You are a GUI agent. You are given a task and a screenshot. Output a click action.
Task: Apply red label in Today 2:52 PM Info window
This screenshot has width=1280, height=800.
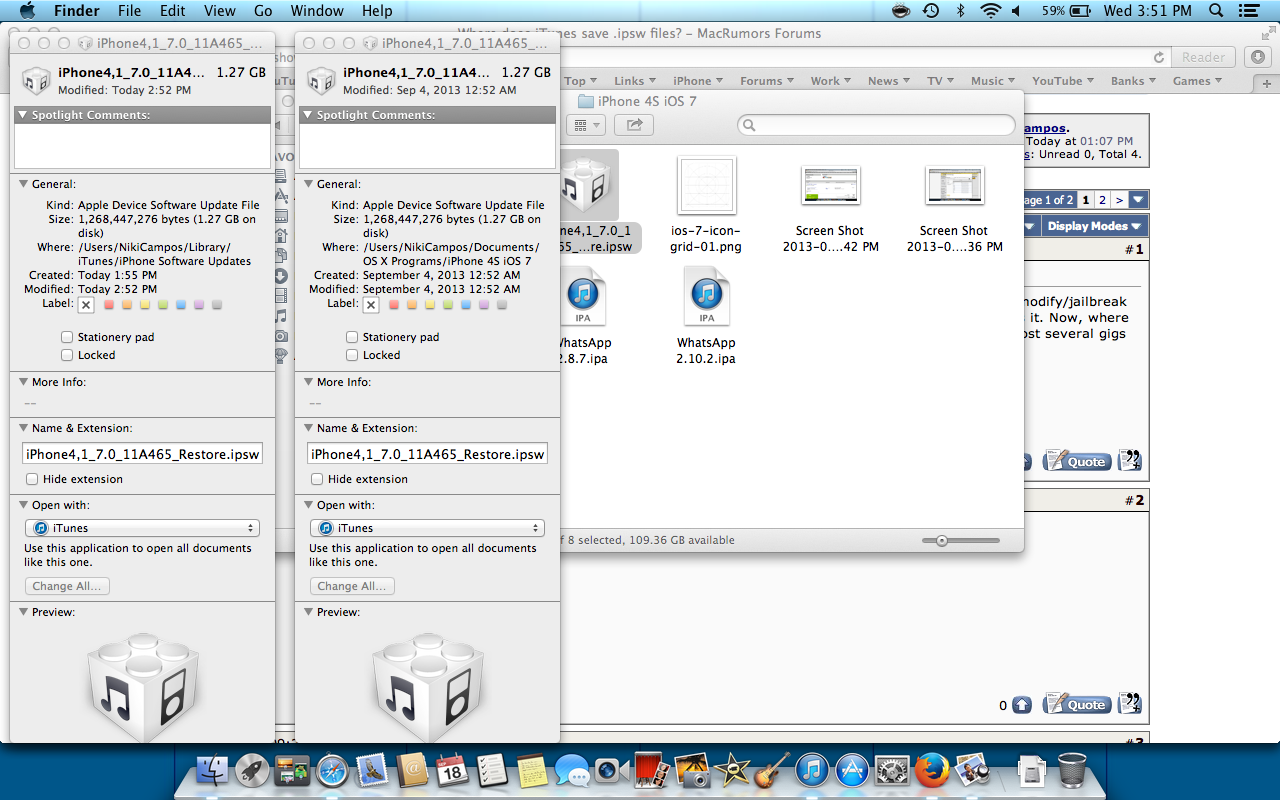[x=109, y=304]
